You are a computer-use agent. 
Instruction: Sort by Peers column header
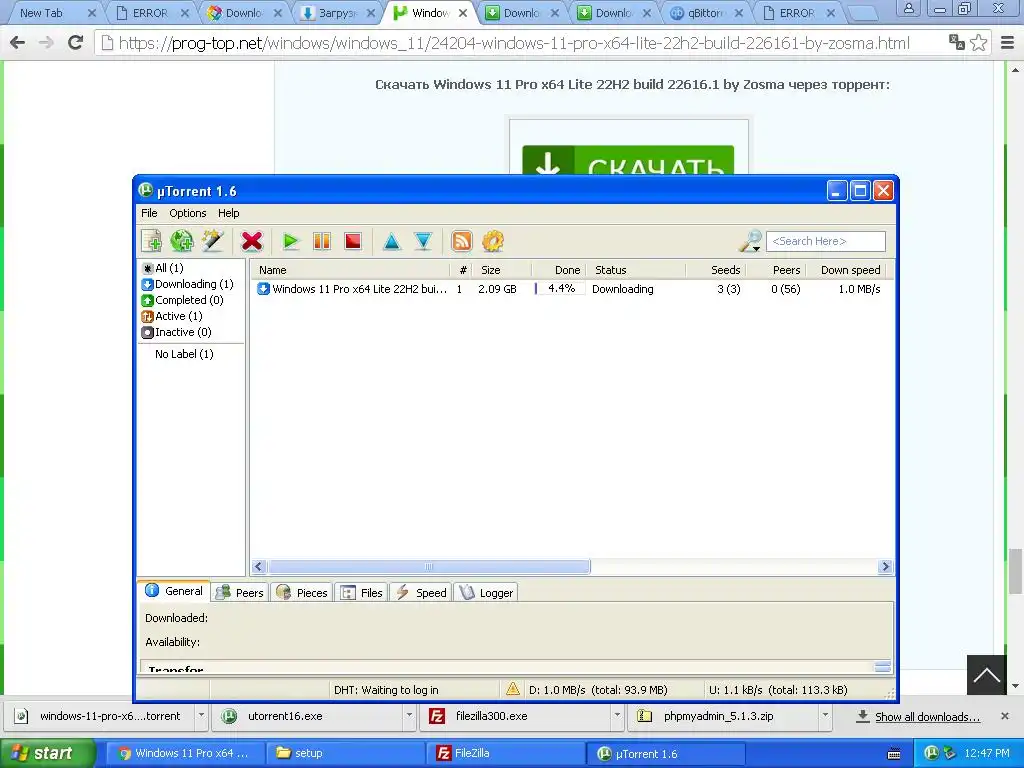click(x=776, y=270)
